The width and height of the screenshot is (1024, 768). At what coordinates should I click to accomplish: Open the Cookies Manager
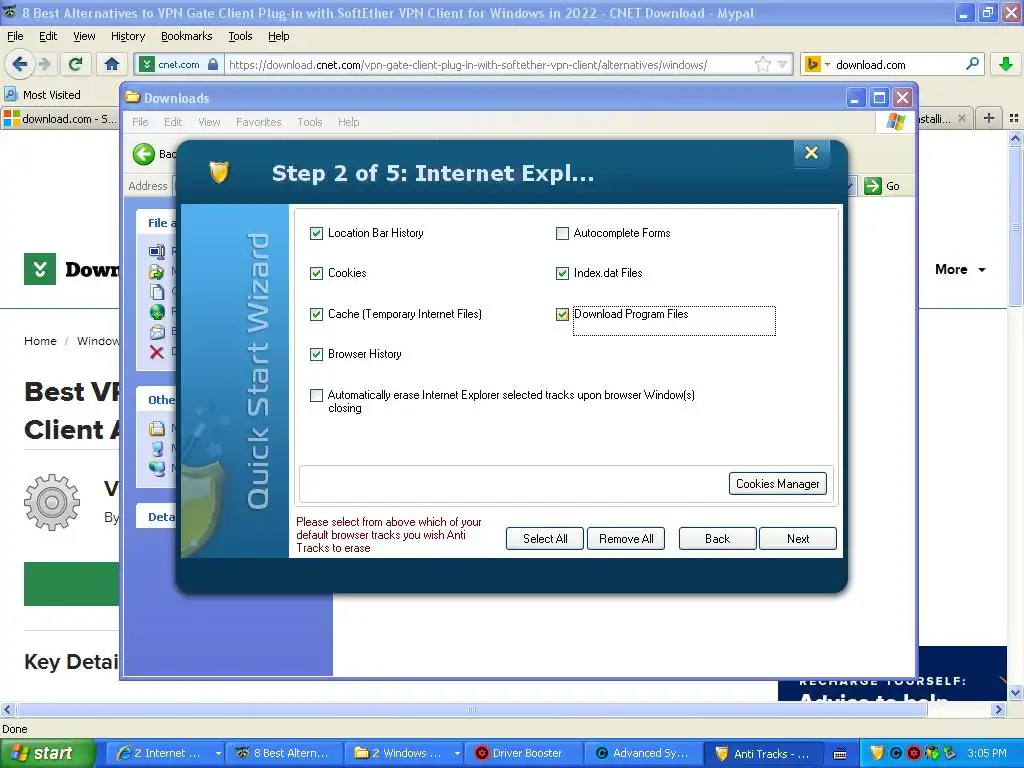(x=777, y=484)
